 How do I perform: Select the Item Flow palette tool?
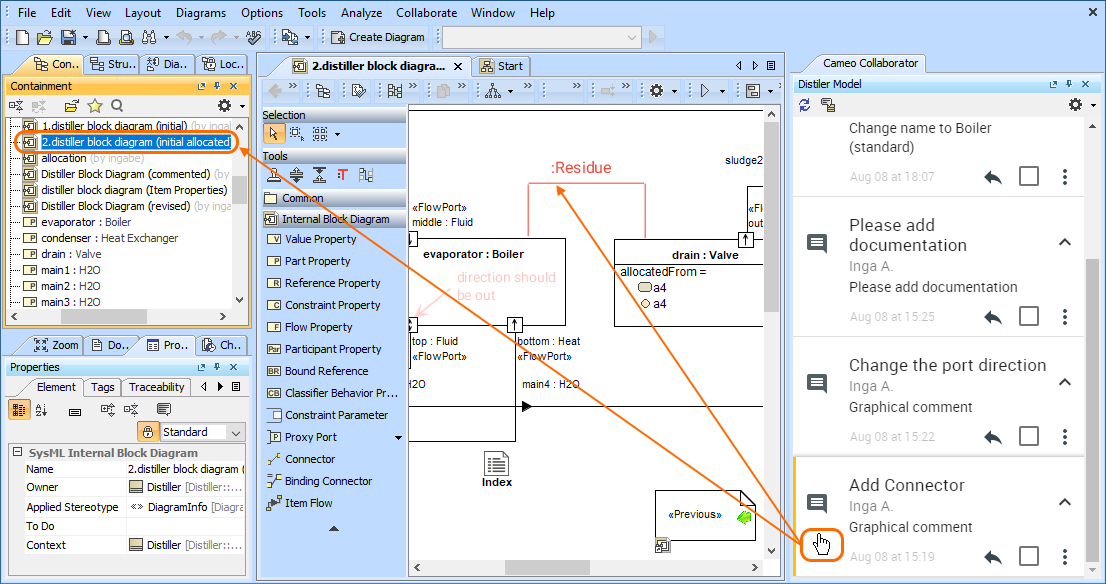(x=308, y=503)
